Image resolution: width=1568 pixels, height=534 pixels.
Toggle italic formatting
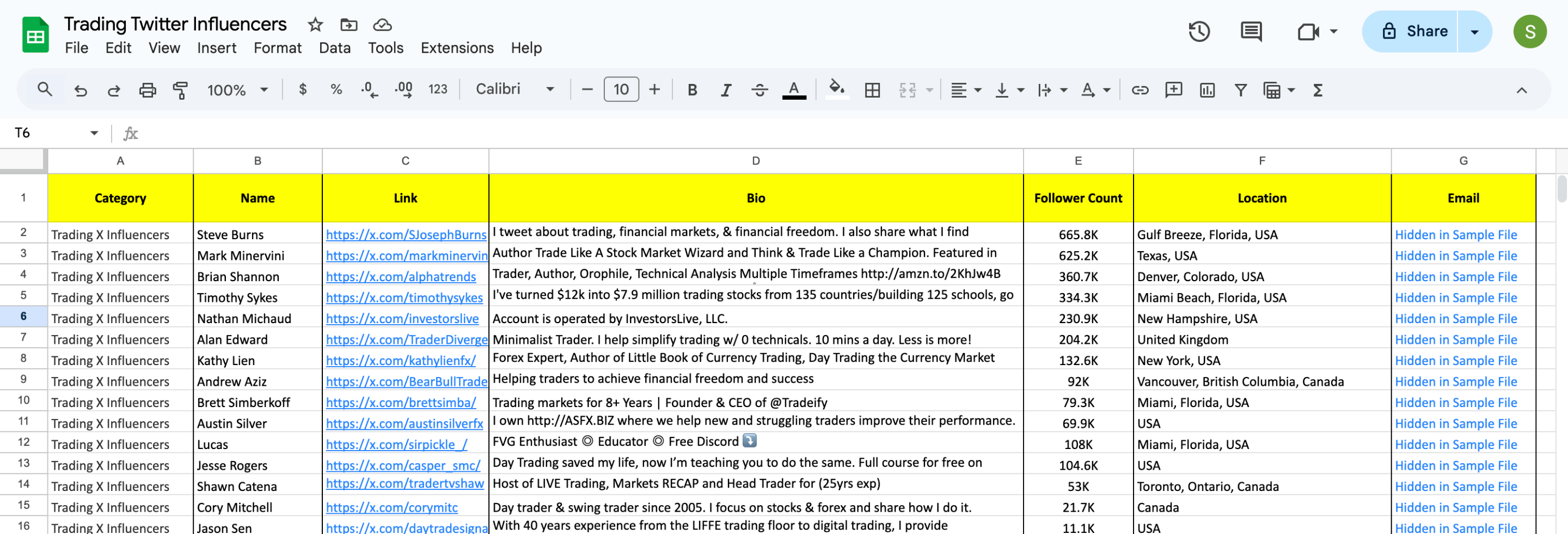click(x=726, y=90)
